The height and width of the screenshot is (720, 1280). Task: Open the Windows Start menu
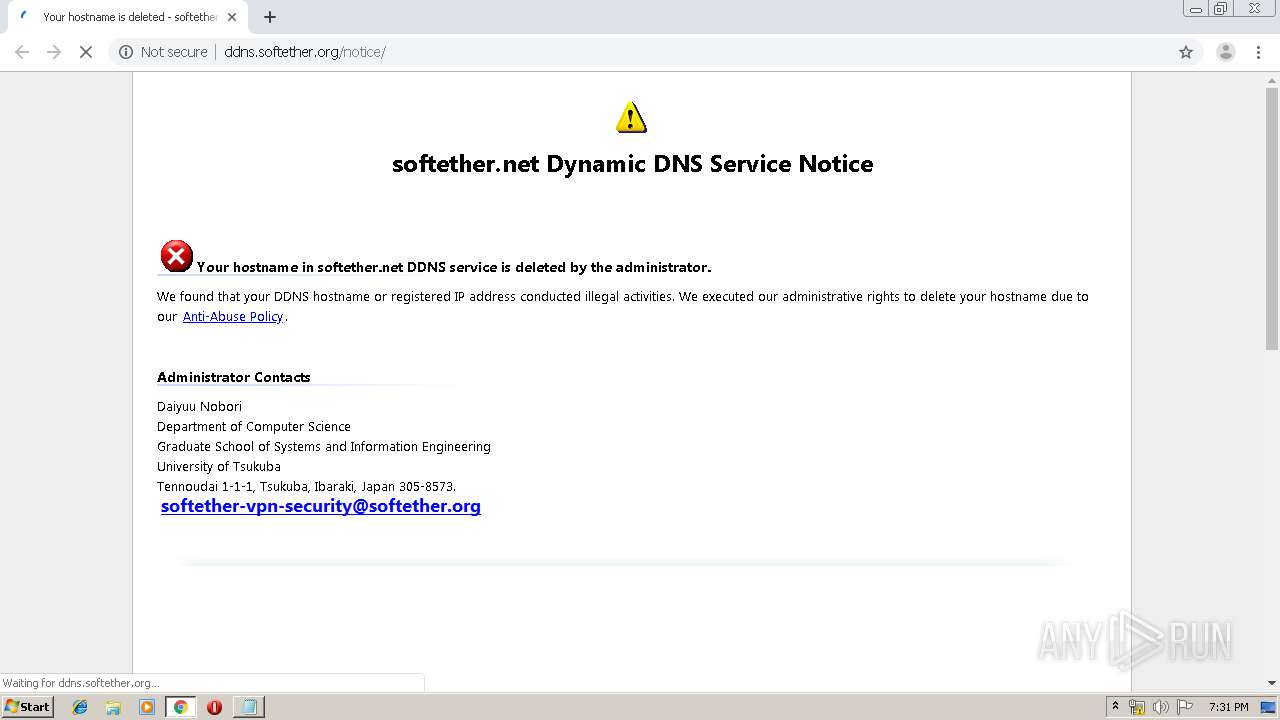click(x=27, y=707)
